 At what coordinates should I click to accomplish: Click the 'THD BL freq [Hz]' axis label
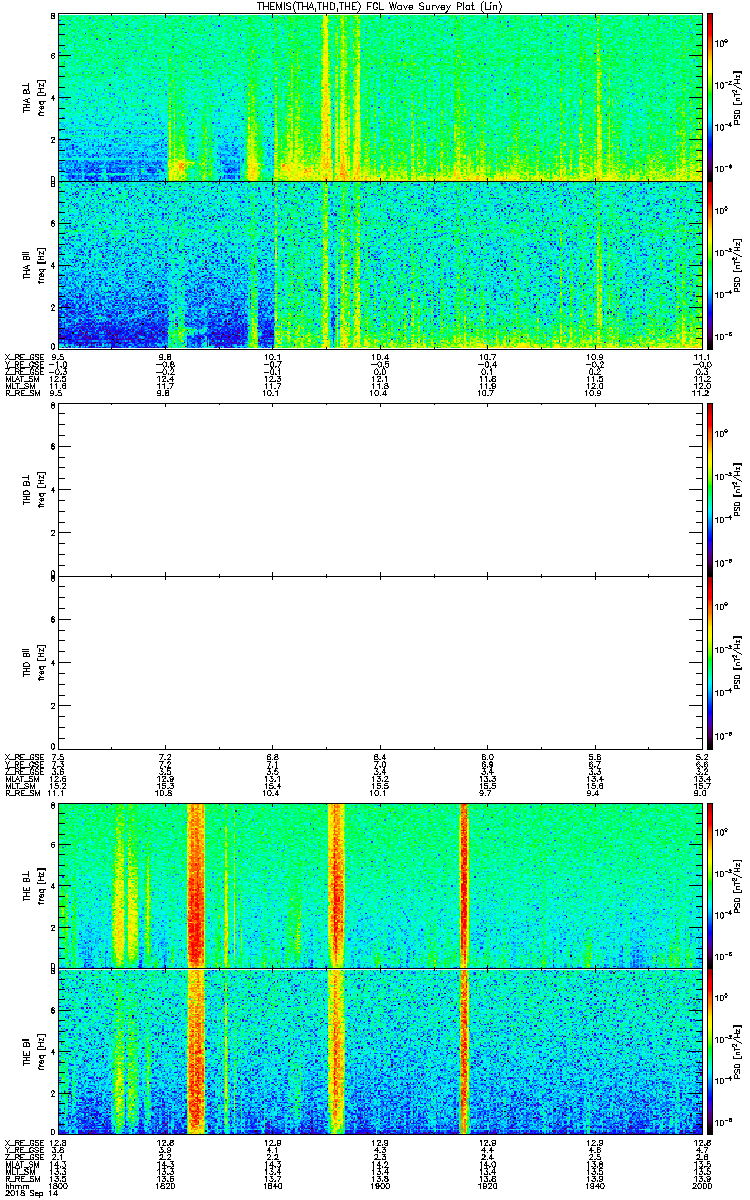coord(33,490)
